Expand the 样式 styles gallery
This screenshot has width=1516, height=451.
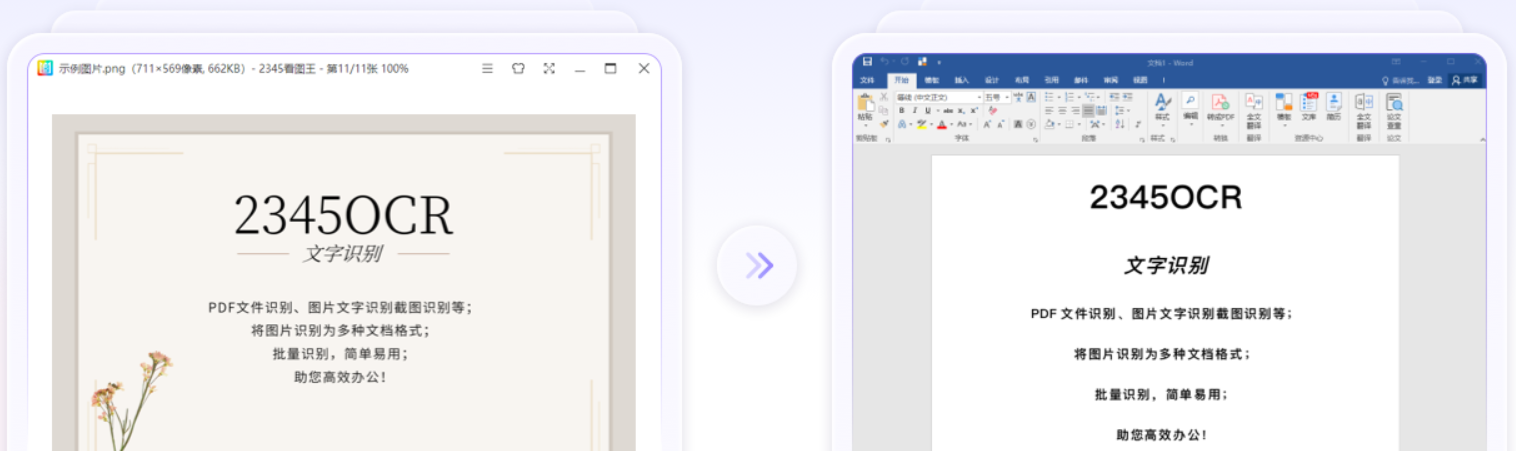pyautogui.click(x=1162, y=108)
